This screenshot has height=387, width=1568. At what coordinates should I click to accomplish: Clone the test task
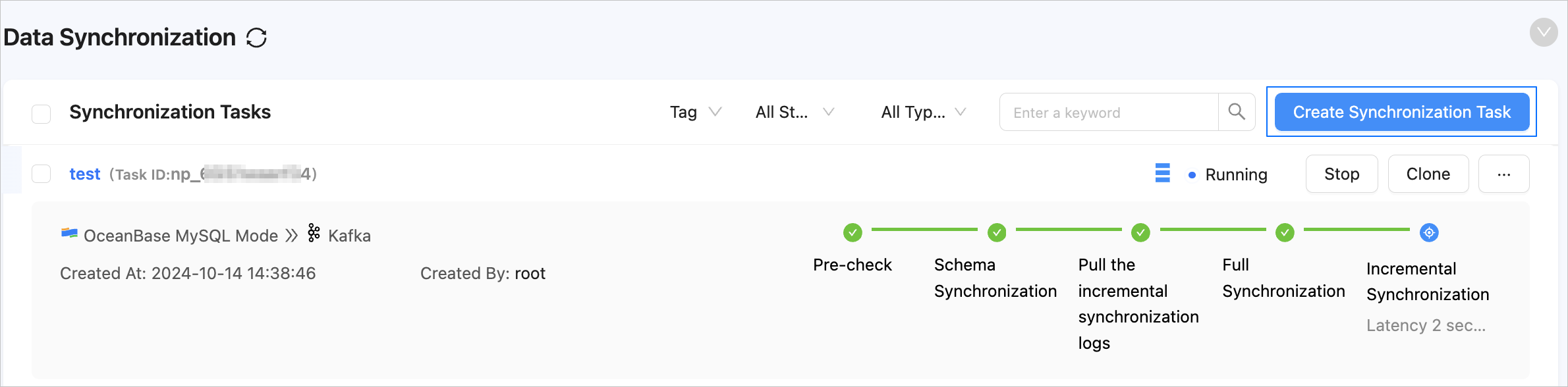pyautogui.click(x=1428, y=174)
